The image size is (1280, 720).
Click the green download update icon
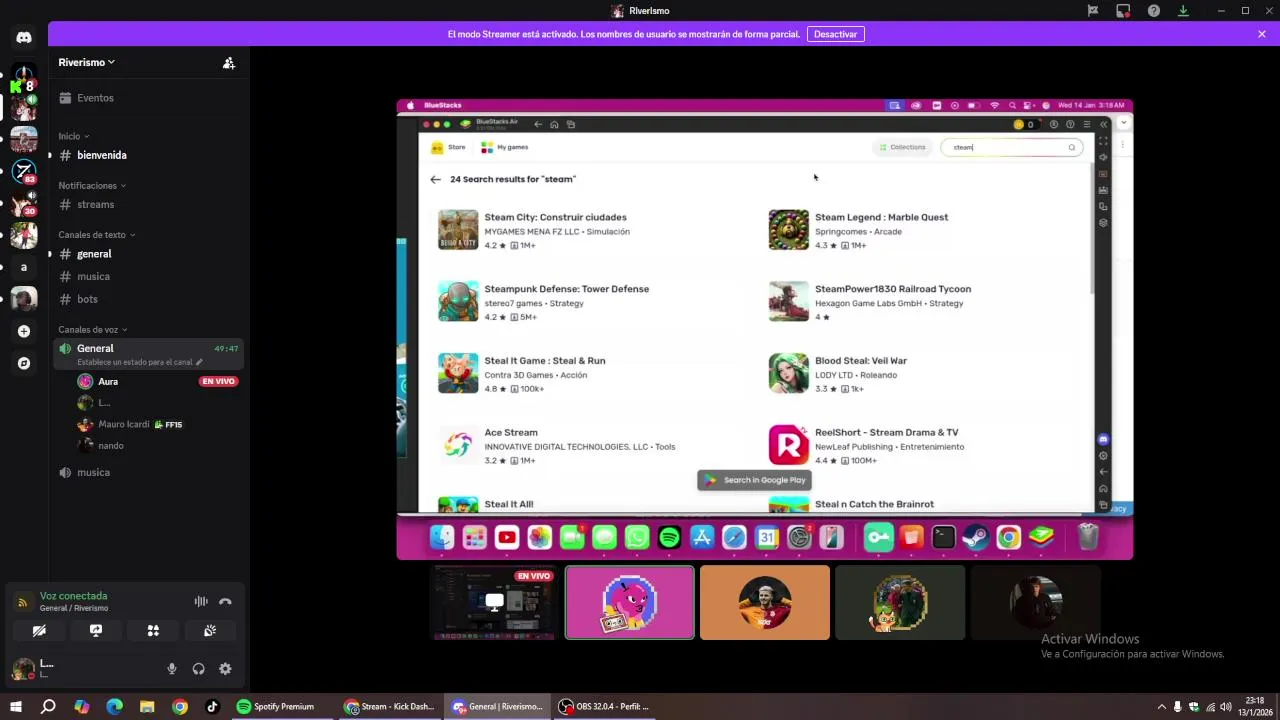(x=1184, y=11)
